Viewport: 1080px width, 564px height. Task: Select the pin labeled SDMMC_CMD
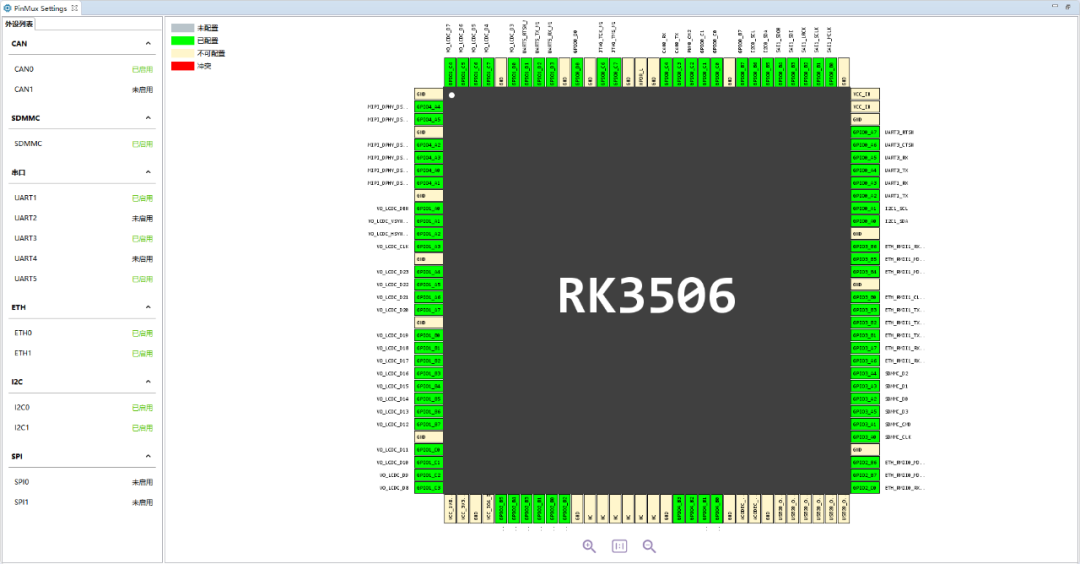point(865,424)
